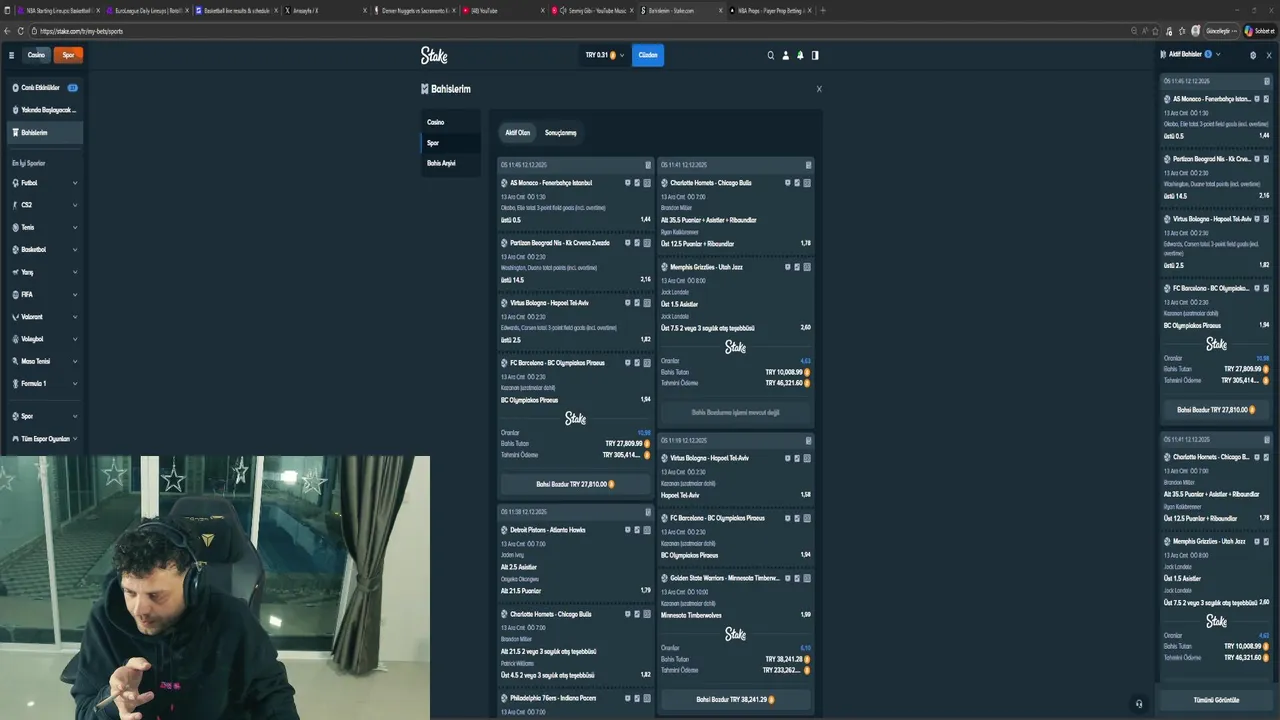Expand CS2 category in sidebar
The image size is (1280, 720).
tap(75, 205)
